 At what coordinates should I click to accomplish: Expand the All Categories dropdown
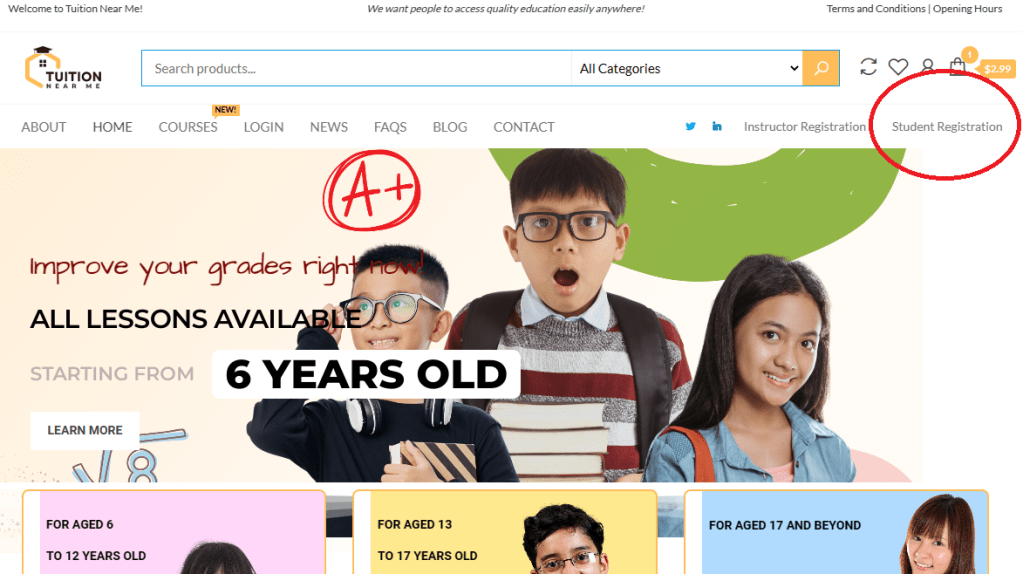(688, 68)
